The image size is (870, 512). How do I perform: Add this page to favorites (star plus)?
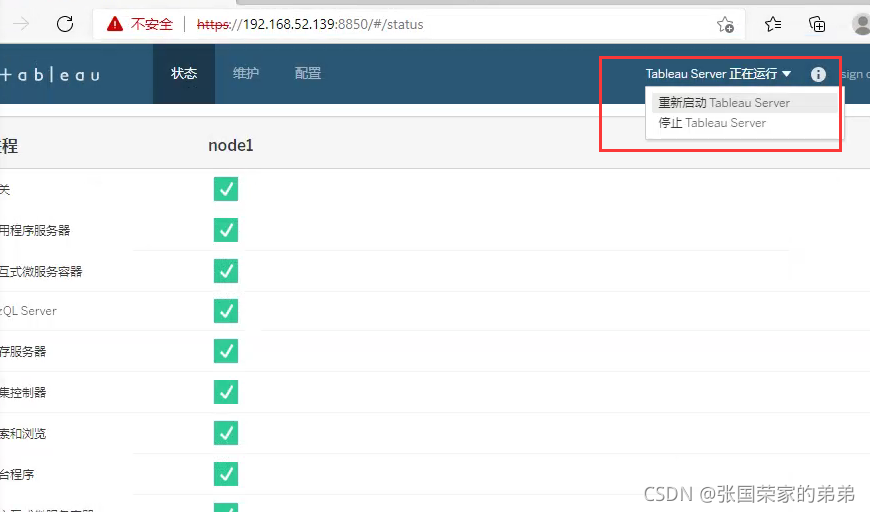(725, 24)
